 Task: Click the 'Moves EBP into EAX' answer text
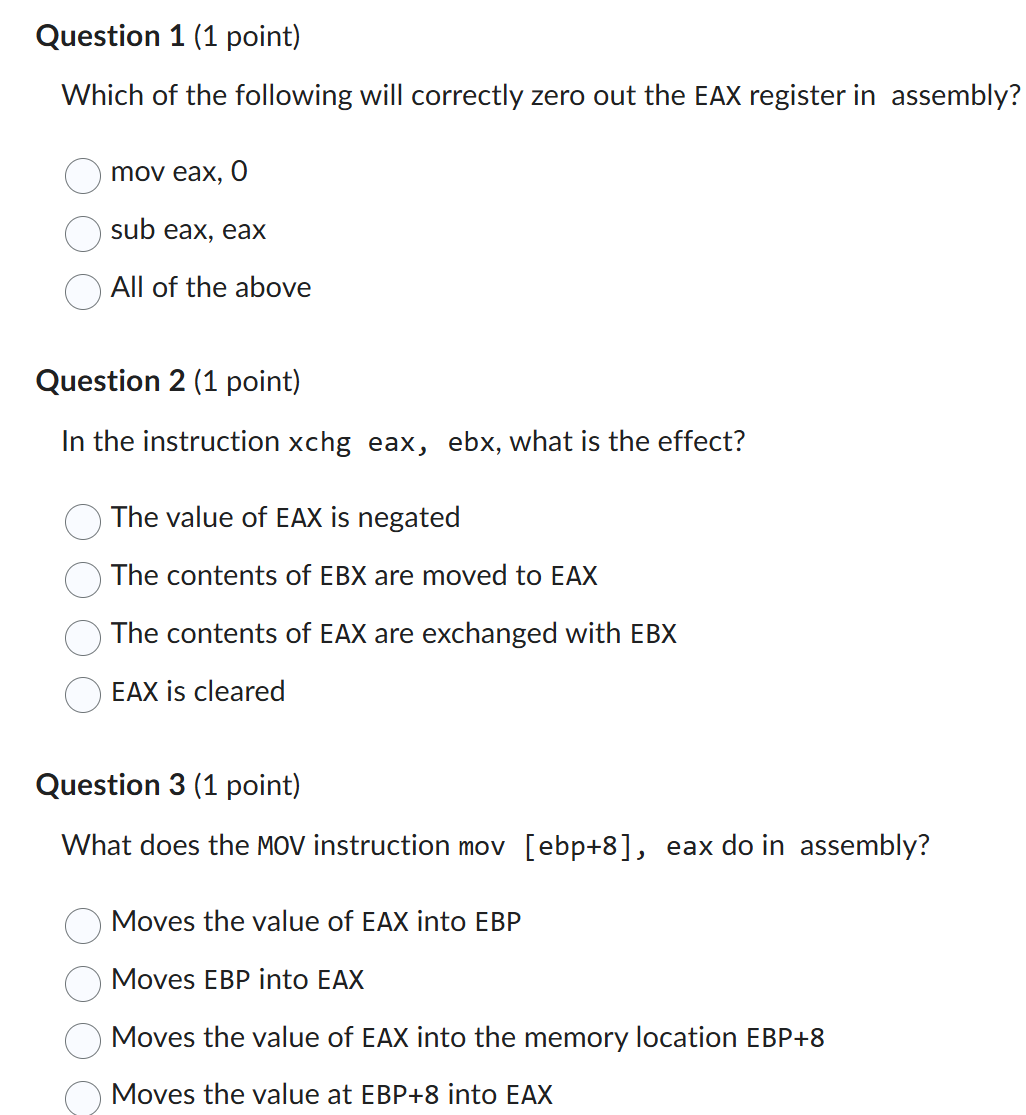tap(237, 980)
